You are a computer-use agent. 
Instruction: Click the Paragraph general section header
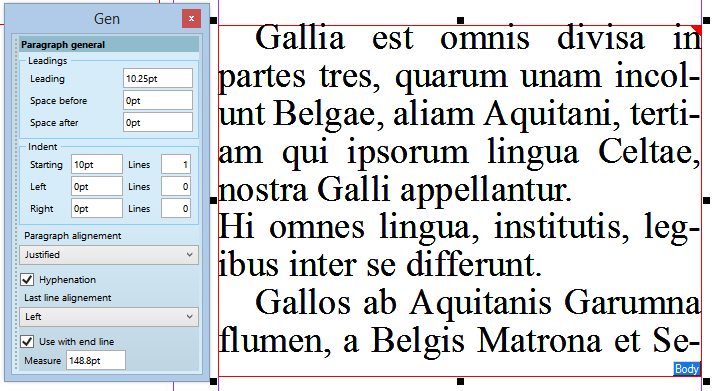(x=109, y=45)
